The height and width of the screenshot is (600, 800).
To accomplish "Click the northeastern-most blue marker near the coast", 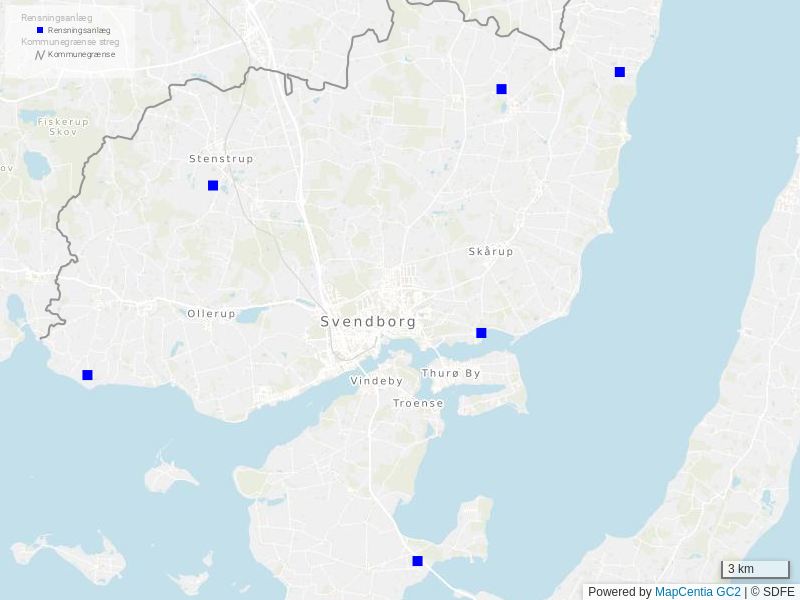I will pos(620,72).
